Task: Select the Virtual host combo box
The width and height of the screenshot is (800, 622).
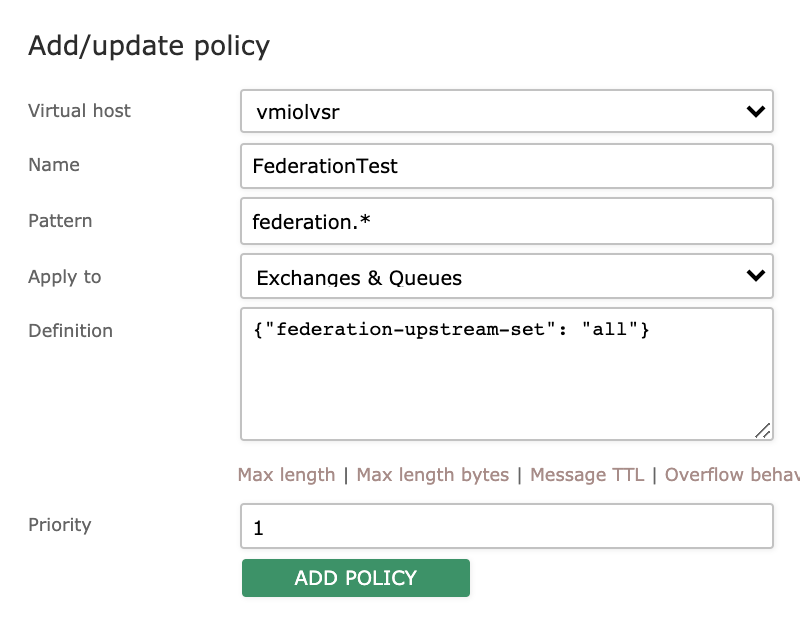Action: coord(500,111)
